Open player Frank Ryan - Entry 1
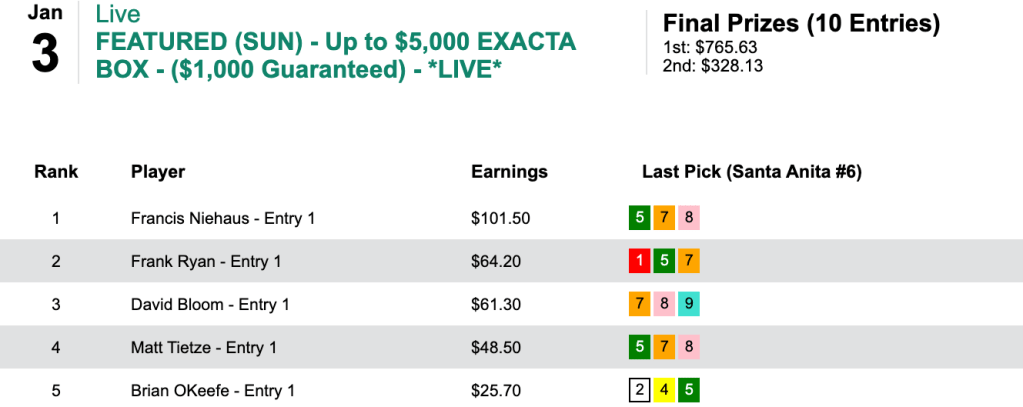 pos(206,262)
